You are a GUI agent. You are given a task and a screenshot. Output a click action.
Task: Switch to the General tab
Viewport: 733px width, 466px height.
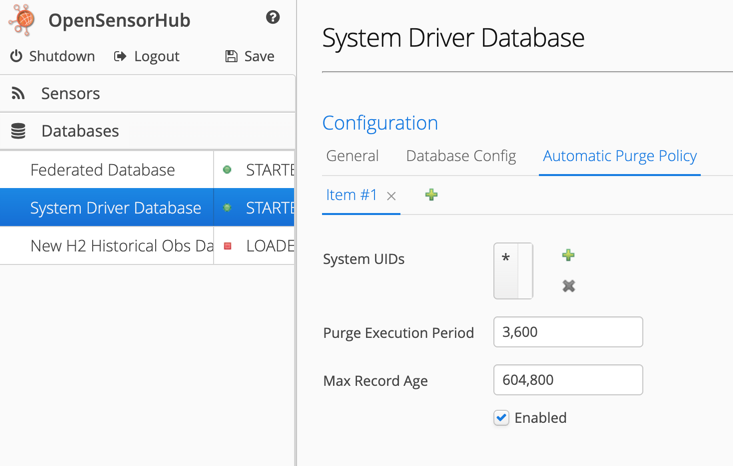coord(352,156)
